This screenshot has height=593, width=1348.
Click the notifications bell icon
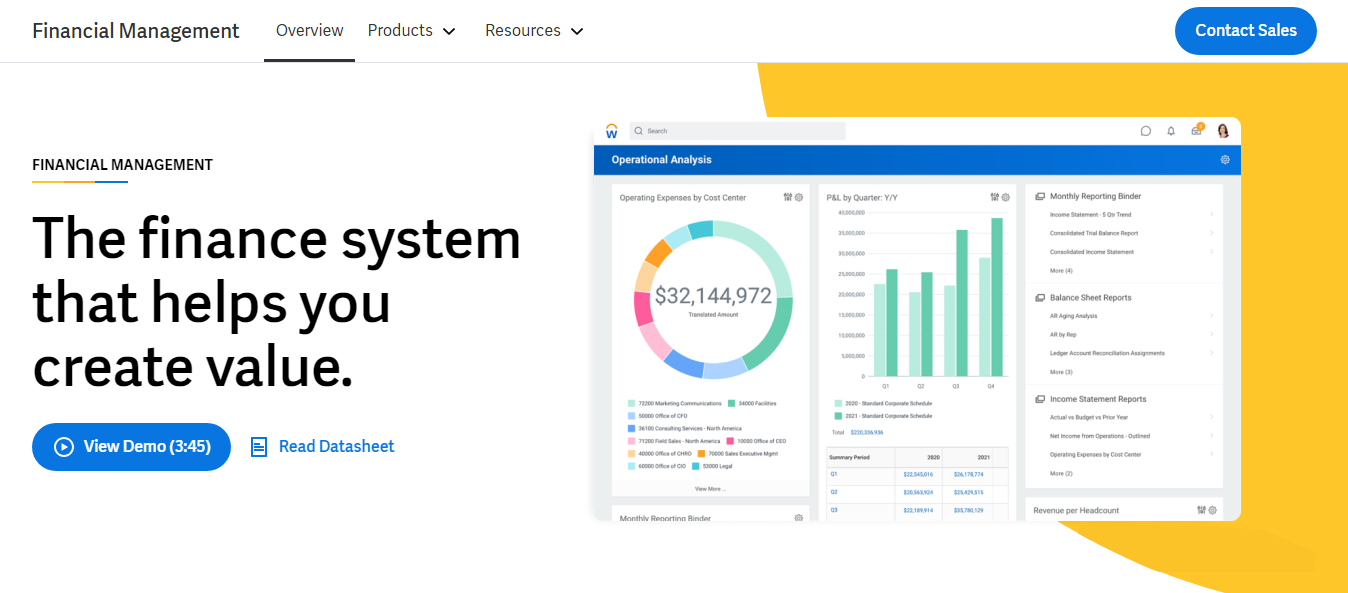click(1171, 131)
